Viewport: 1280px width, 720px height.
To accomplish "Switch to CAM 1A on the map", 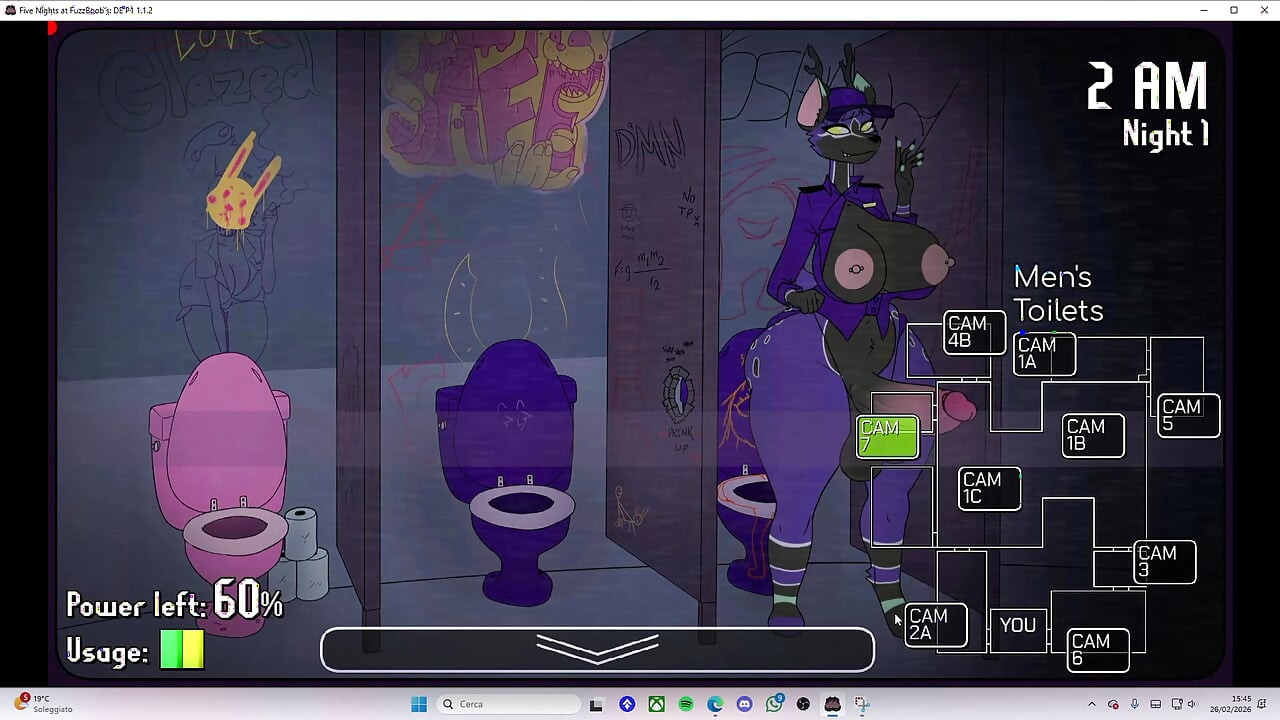I will click(x=1044, y=354).
